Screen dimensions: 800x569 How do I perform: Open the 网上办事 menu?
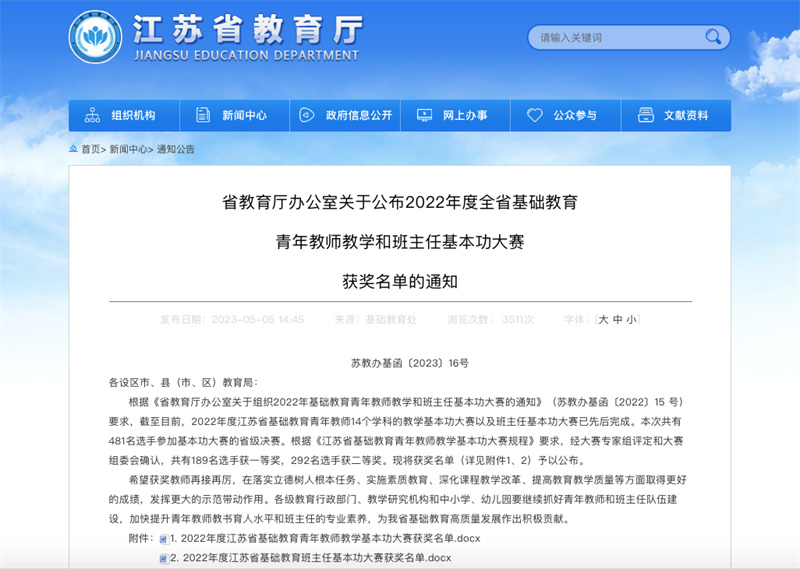(456, 115)
